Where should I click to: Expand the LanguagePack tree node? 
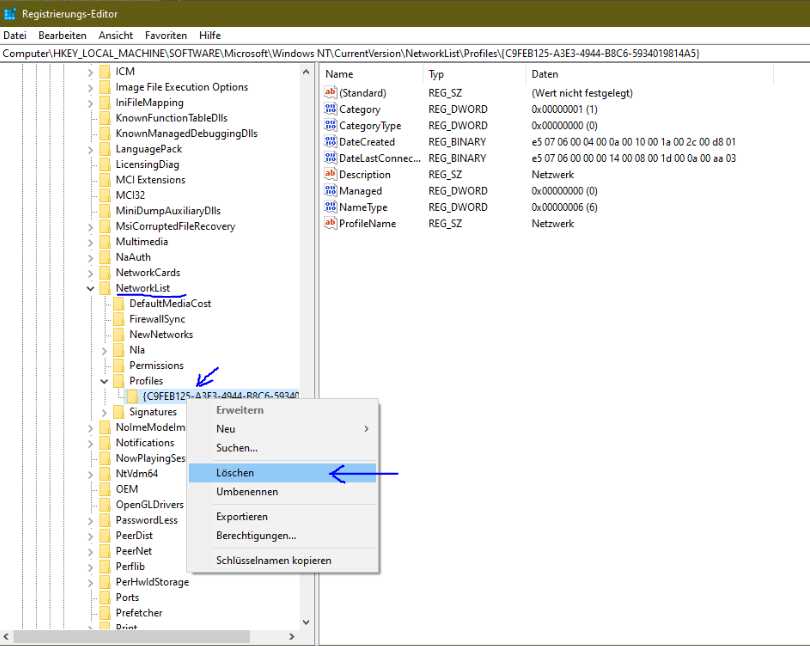(x=90, y=149)
